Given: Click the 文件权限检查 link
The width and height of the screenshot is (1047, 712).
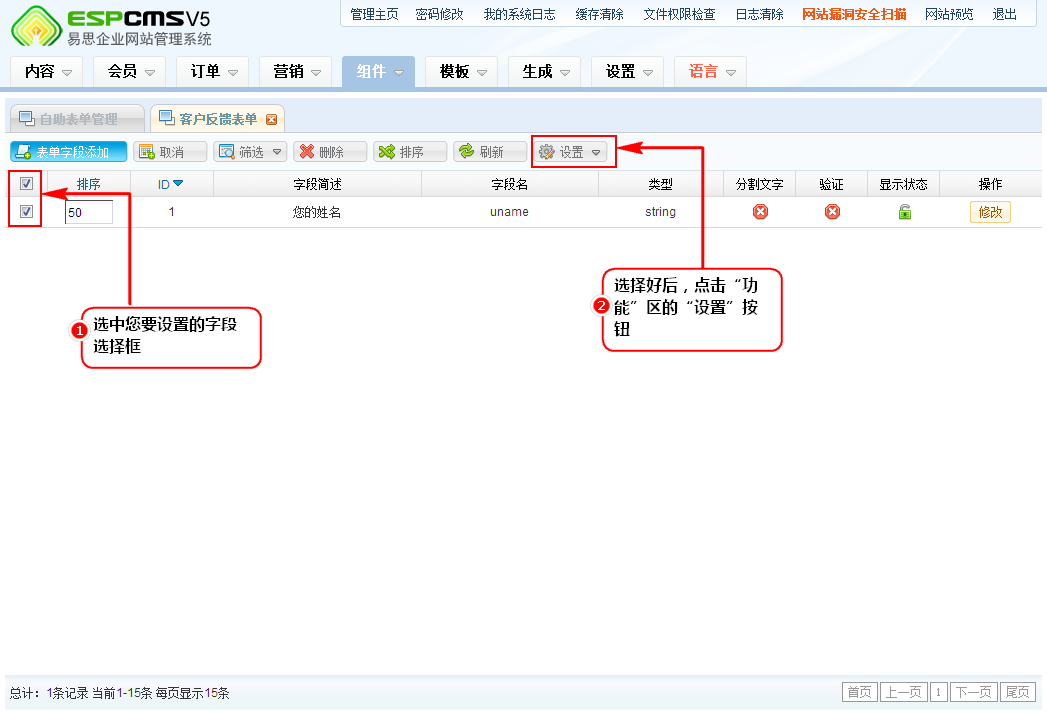Looking at the screenshot, I should (679, 14).
